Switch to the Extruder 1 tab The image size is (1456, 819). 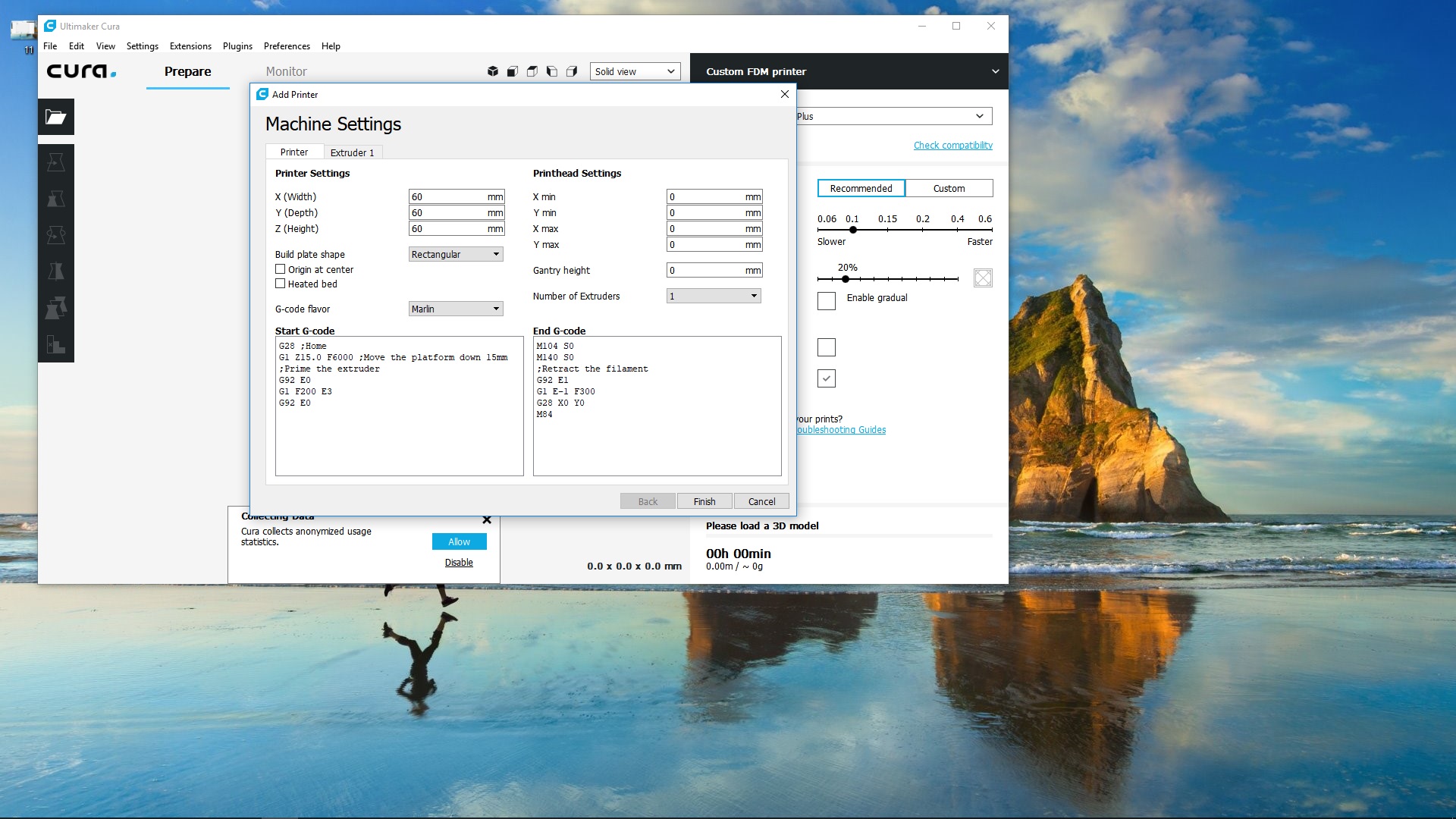[x=351, y=152]
